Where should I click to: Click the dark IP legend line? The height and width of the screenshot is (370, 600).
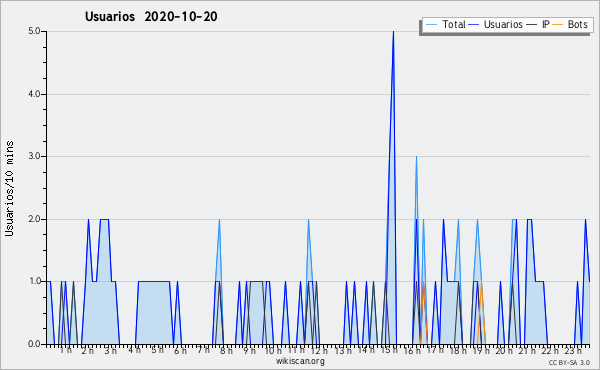pyautogui.click(x=532, y=25)
